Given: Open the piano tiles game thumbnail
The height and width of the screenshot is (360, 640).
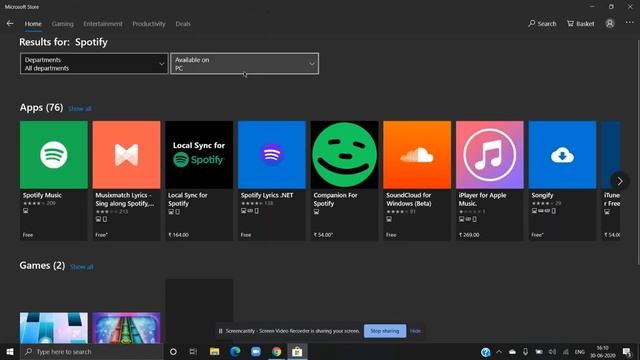Looking at the screenshot, I should pos(53,328).
